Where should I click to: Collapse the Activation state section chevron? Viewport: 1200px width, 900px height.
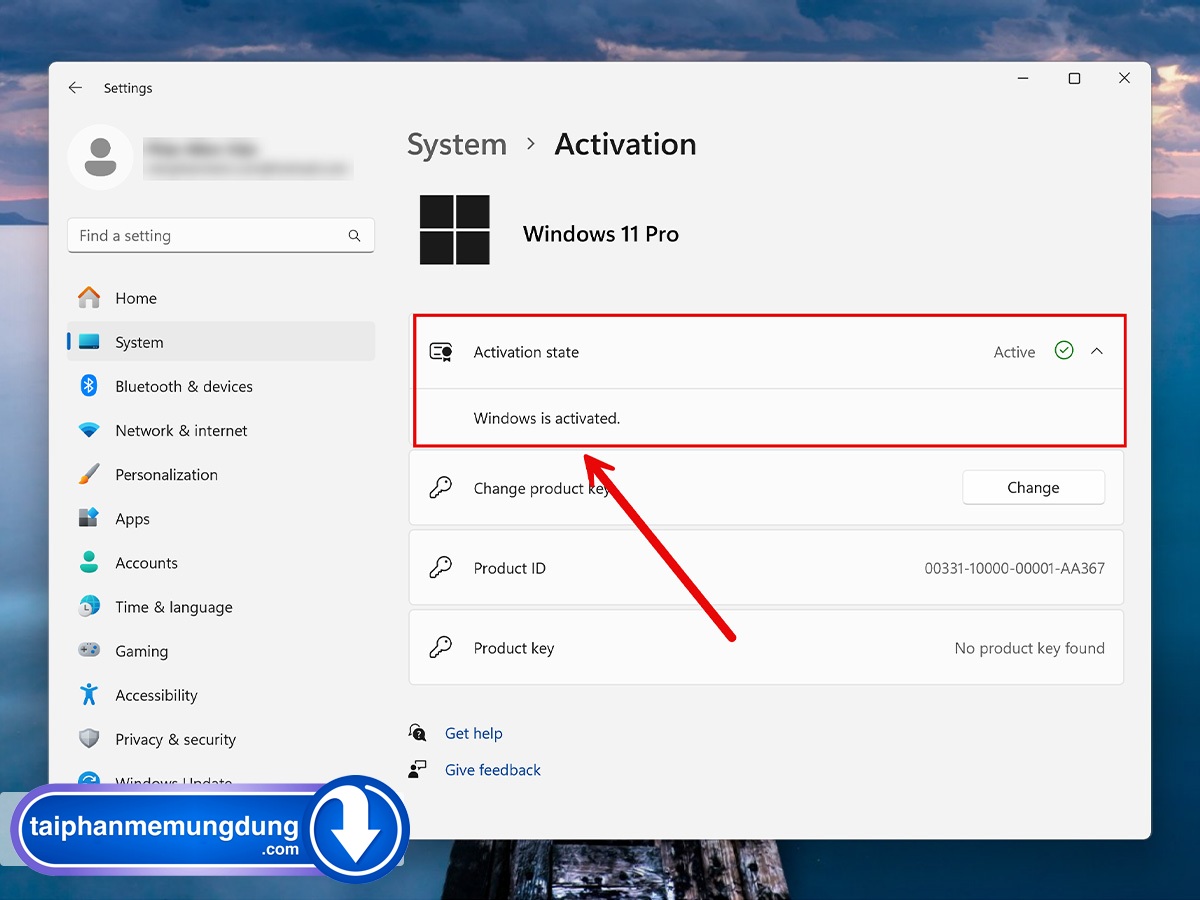[x=1097, y=351]
